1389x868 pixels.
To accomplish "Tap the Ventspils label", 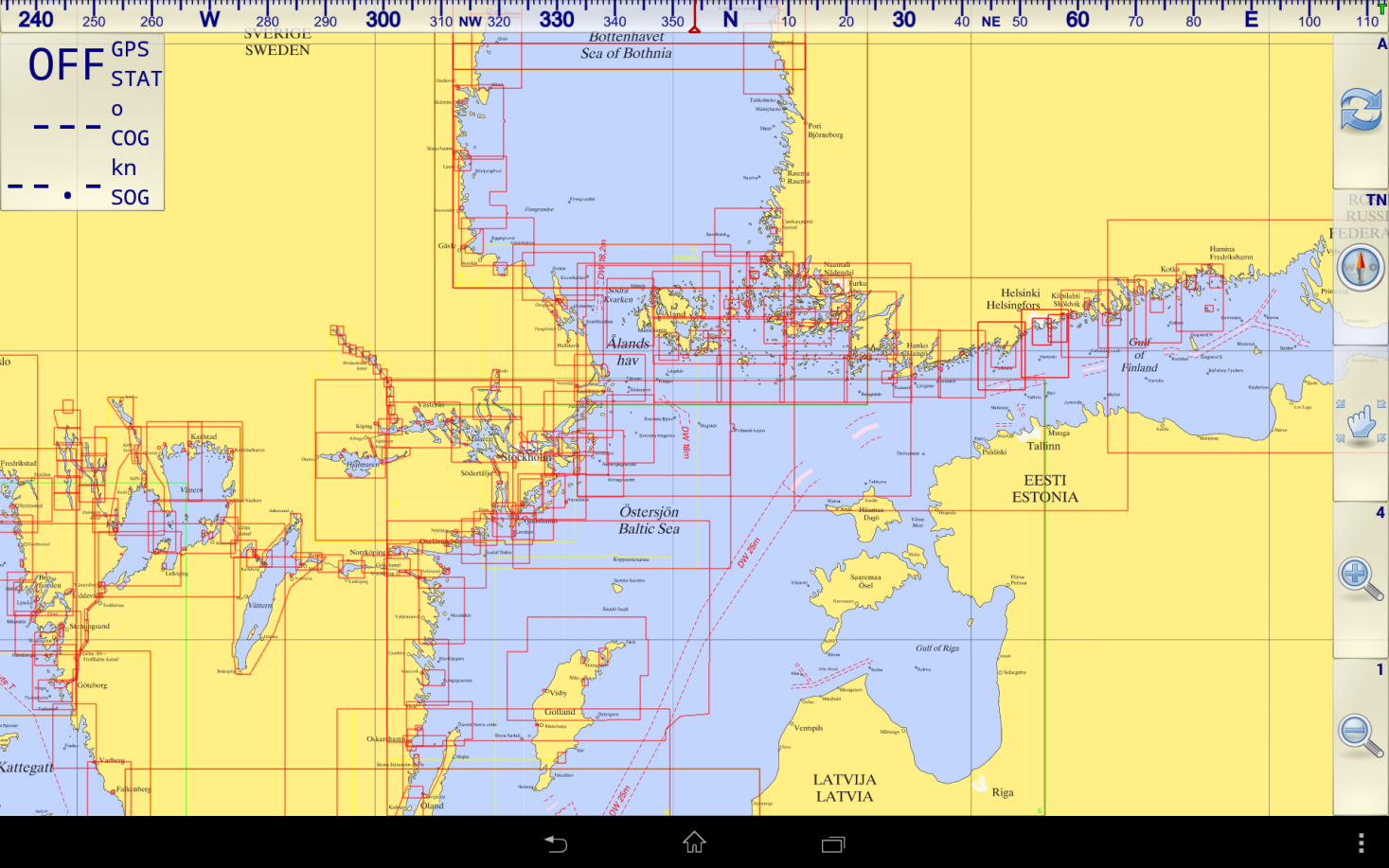I will (808, 728).
